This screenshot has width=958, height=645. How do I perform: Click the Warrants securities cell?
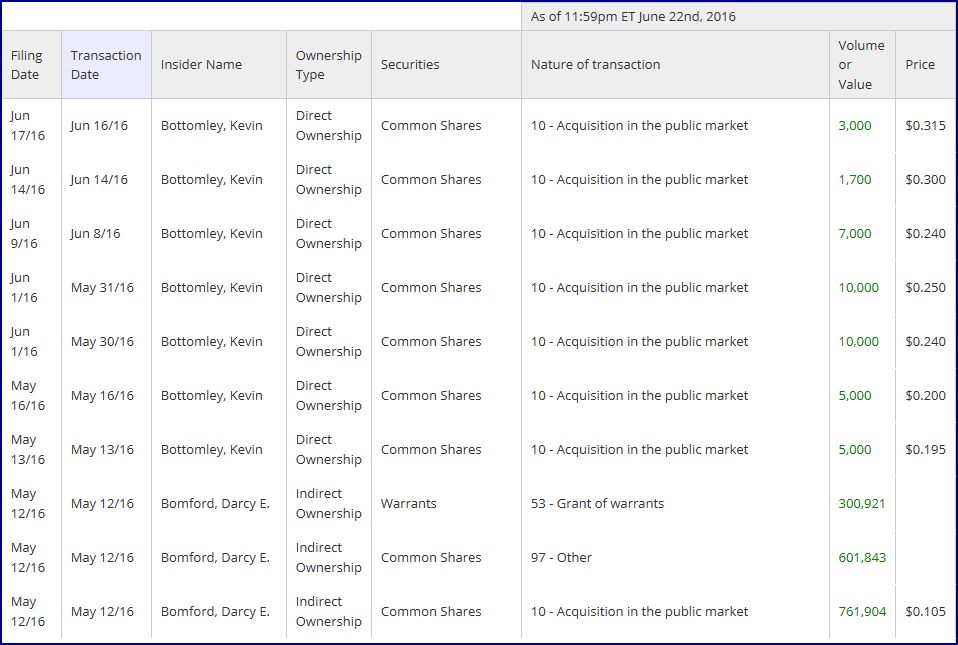tap(408, 504)
